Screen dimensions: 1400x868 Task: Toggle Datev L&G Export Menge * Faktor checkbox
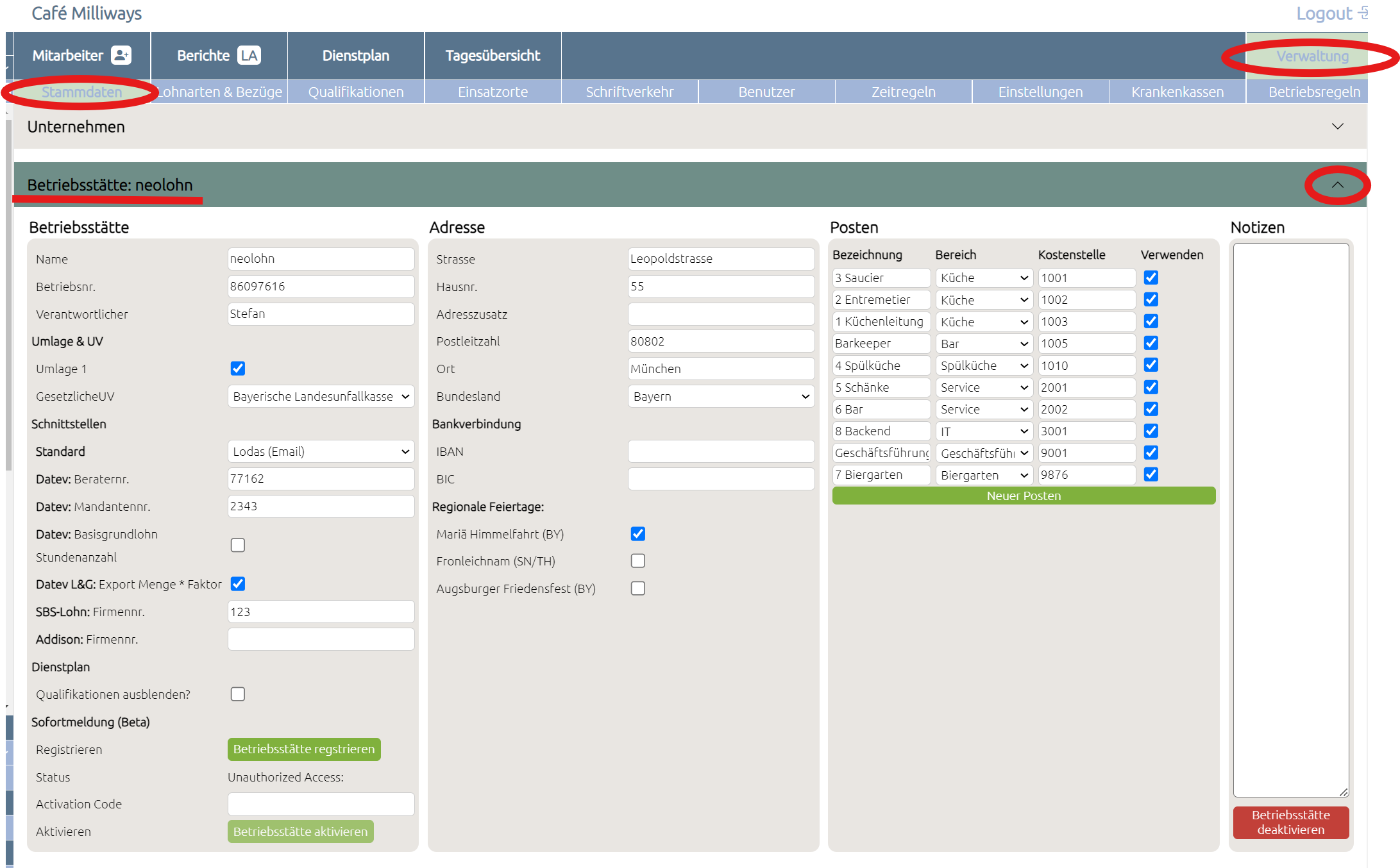[x=238, y=584]
